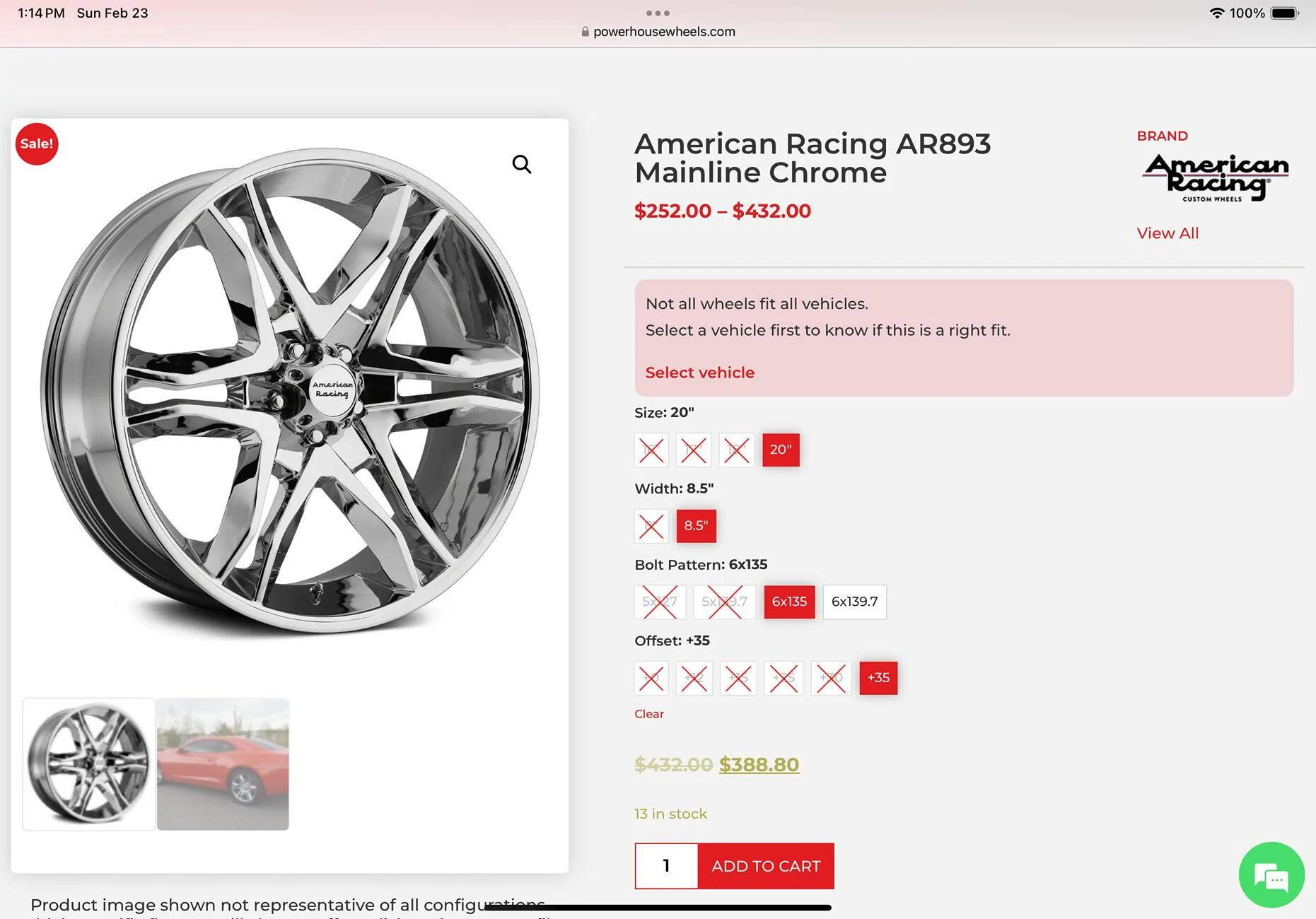Click the ADD TO CART button
Screen dimensions: 1316x919
(x=766, y=866)
